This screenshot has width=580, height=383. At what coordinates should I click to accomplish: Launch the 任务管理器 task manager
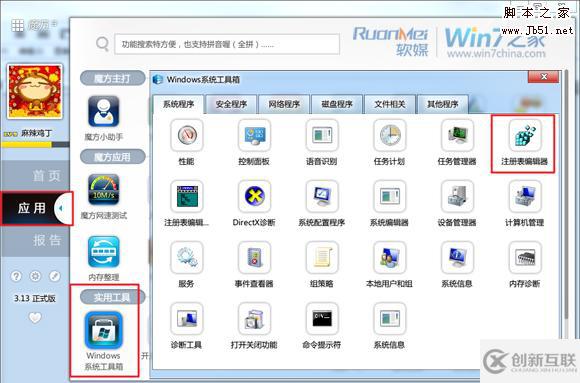(458, 135)
